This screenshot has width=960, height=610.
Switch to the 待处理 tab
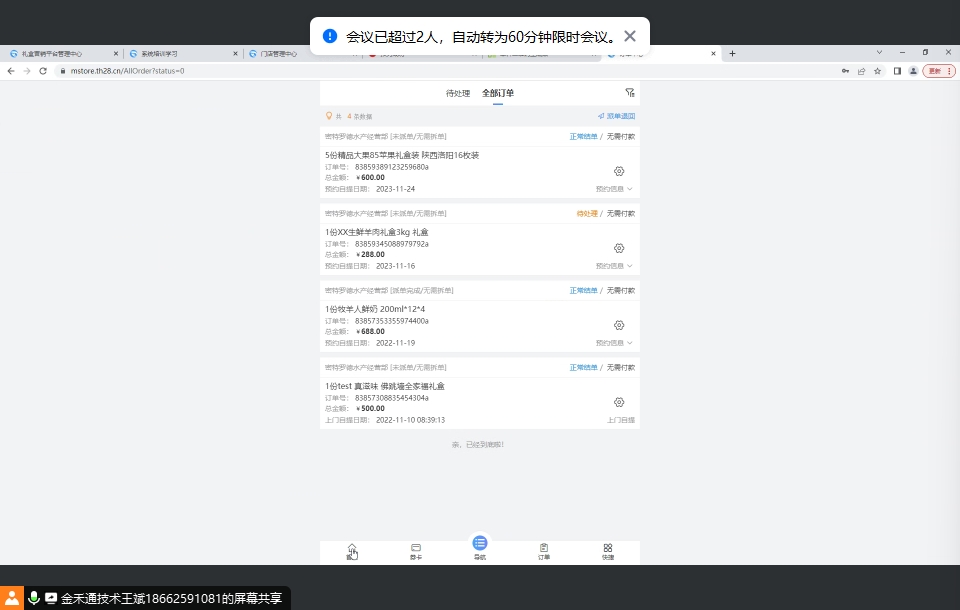458,93
